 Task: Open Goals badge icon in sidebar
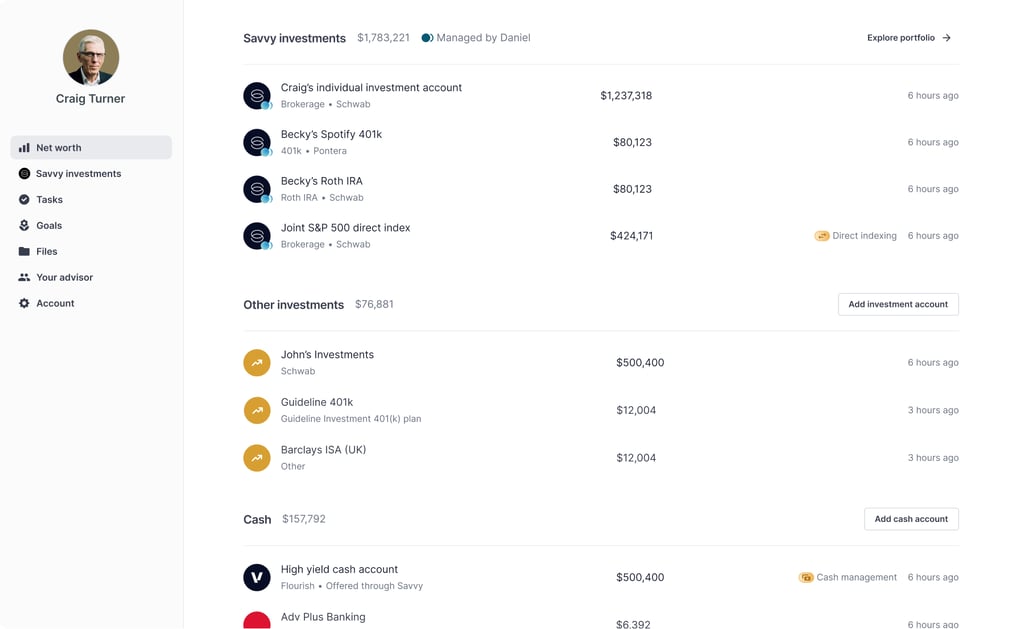pos(24,225)
